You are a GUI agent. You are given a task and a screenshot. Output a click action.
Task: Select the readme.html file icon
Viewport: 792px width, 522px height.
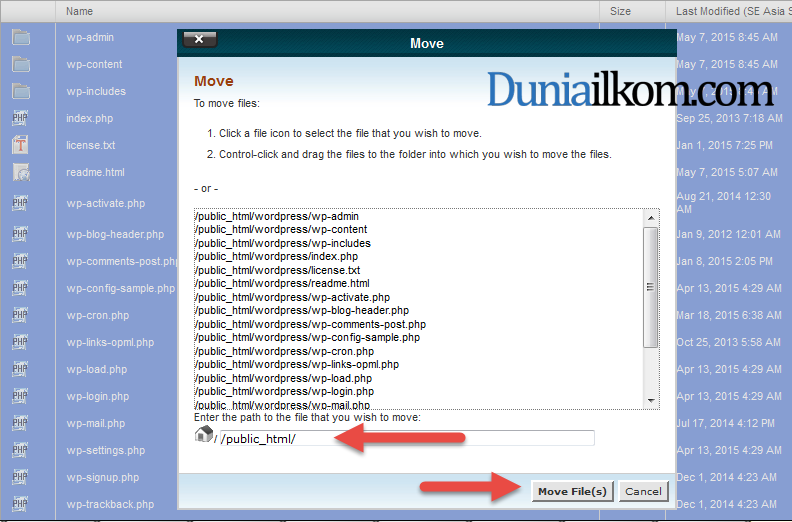21,172
